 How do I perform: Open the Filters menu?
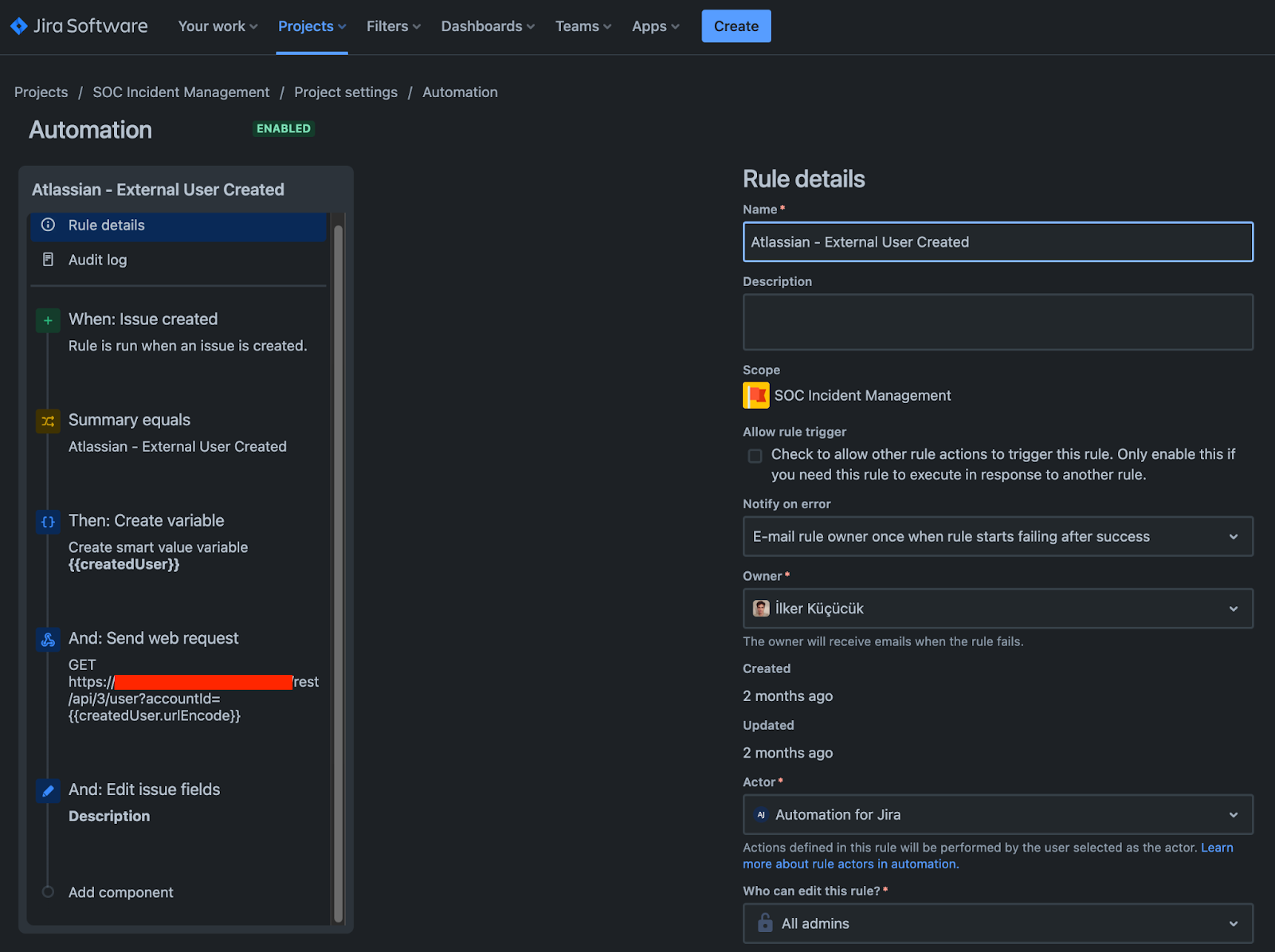(x=393, y=26)
